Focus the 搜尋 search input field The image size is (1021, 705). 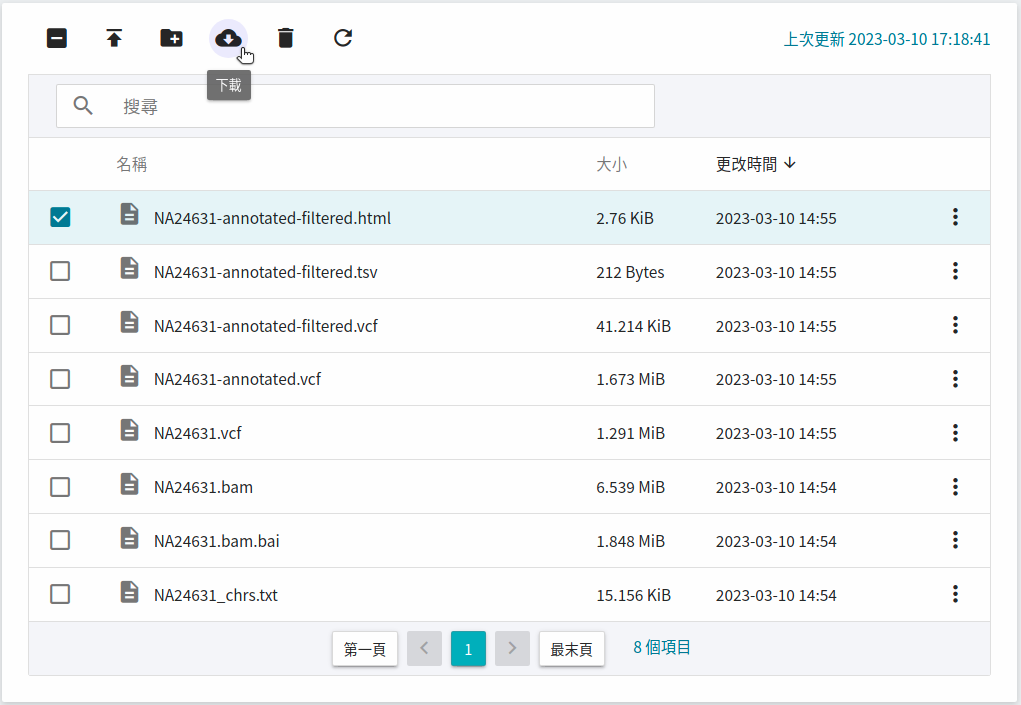coord(356,106)
